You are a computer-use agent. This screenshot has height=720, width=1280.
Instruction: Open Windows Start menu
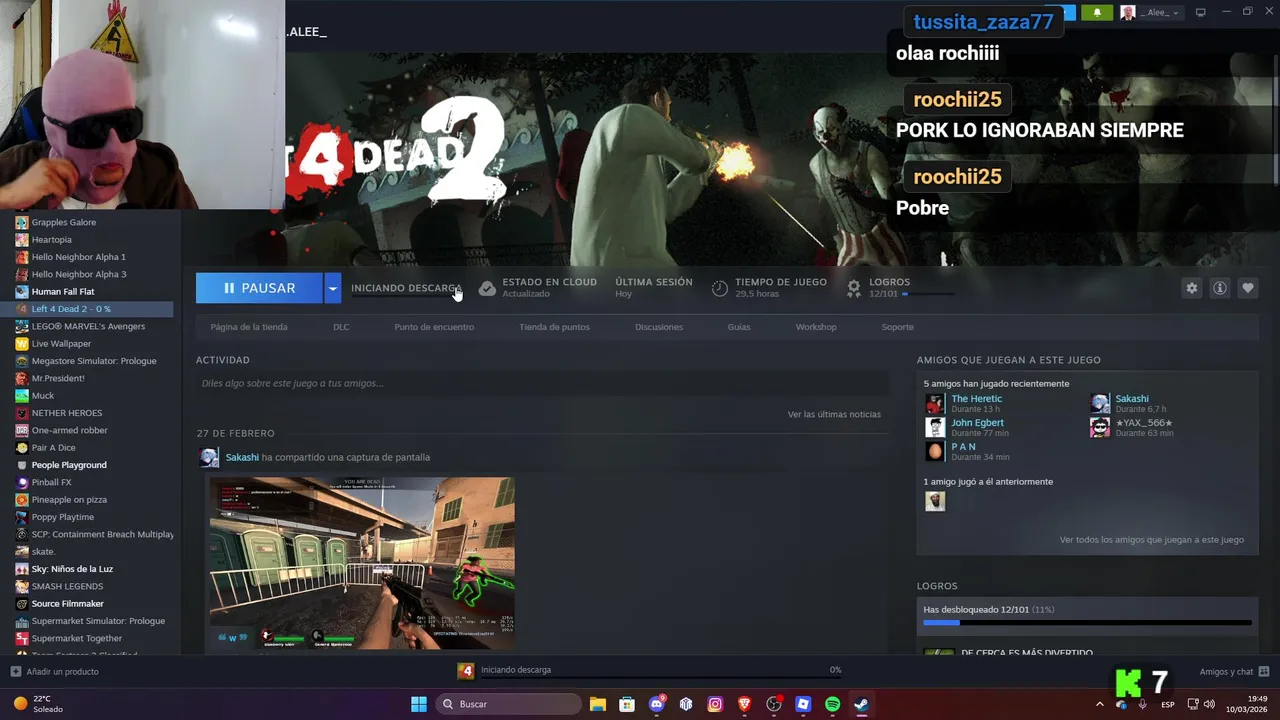pyautogui.click(x=419, y=704)
